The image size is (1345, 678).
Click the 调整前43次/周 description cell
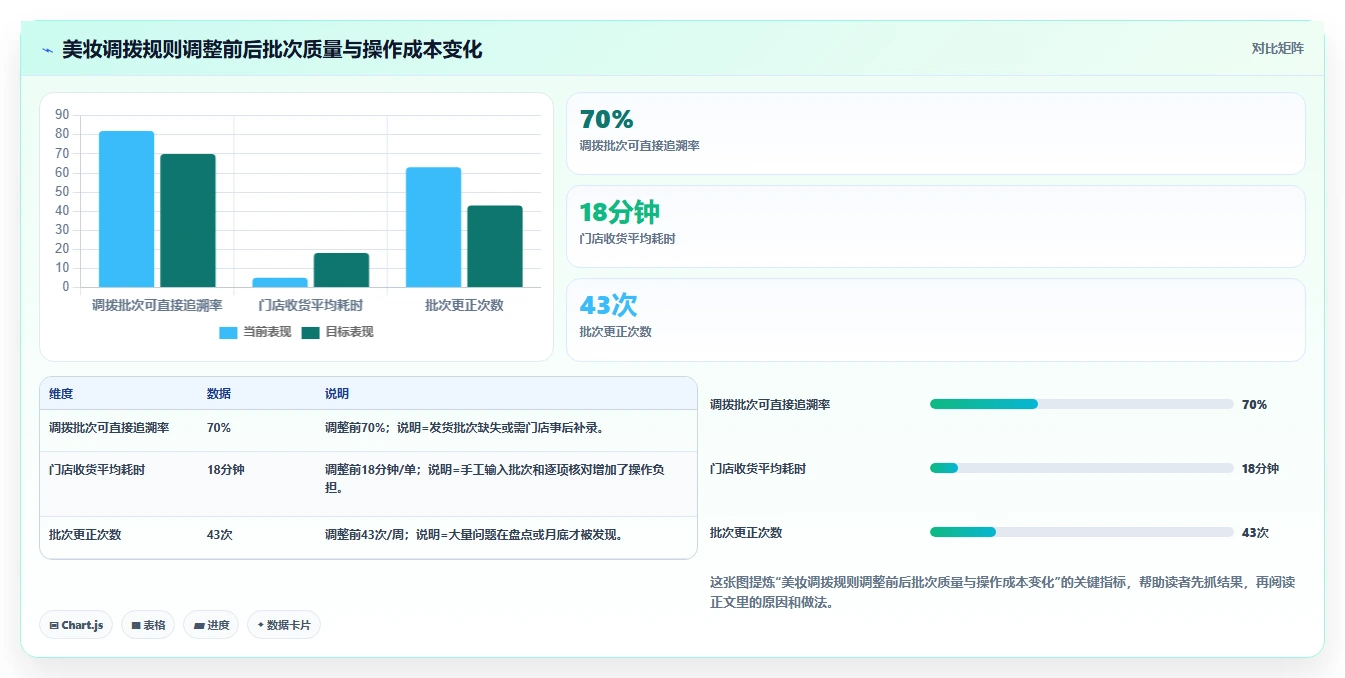474,534
